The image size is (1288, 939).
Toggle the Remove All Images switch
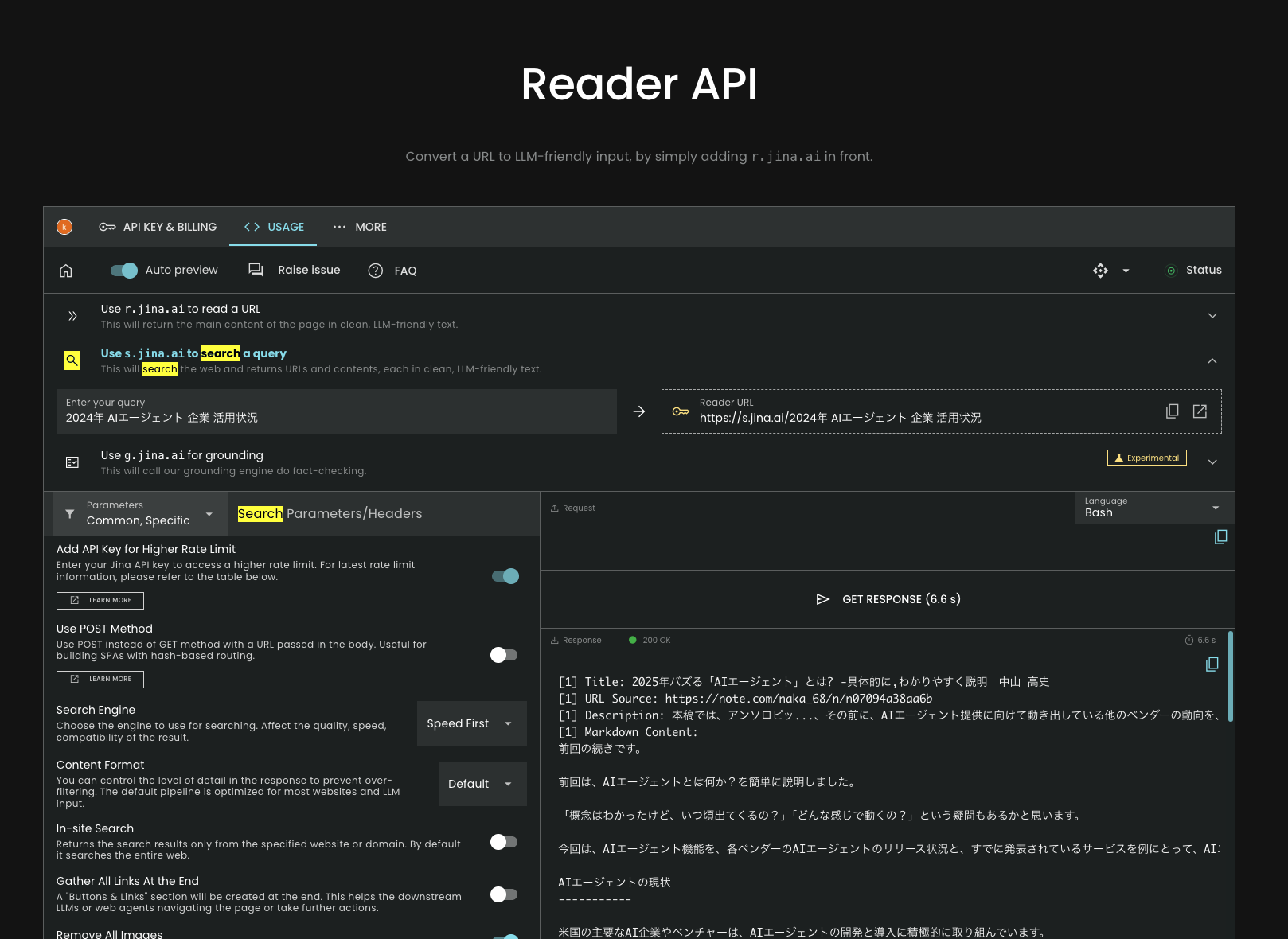point(505,936)
